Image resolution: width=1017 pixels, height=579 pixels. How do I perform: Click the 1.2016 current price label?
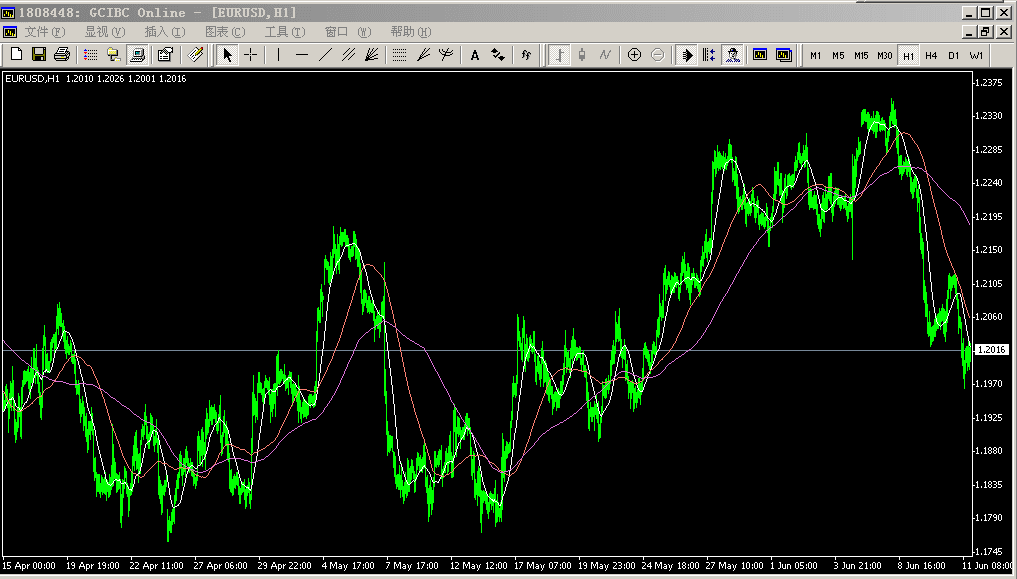990,349
